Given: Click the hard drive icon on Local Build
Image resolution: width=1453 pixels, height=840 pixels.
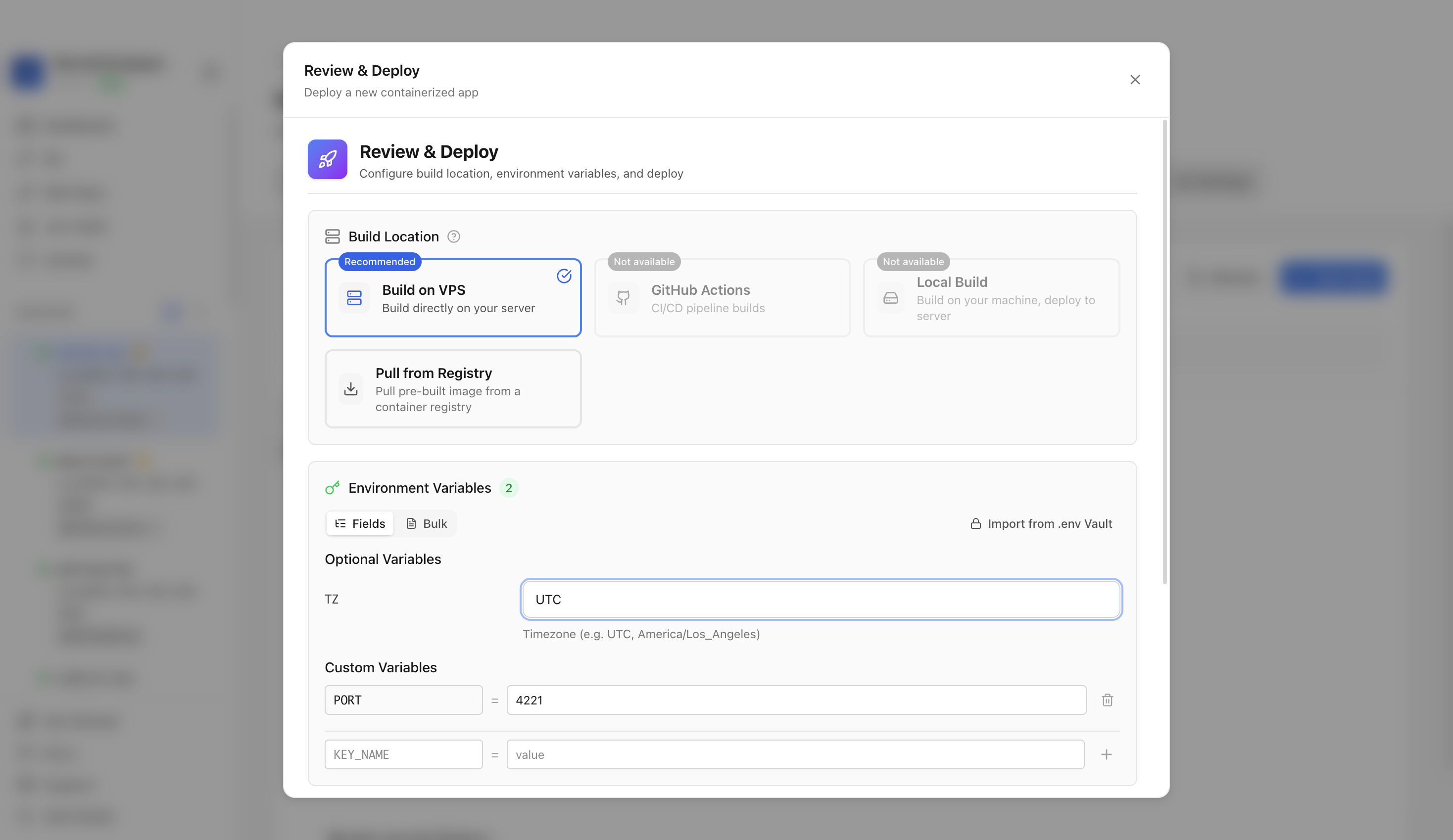Looking at the screenshot, I should click(x=891, y=297).
